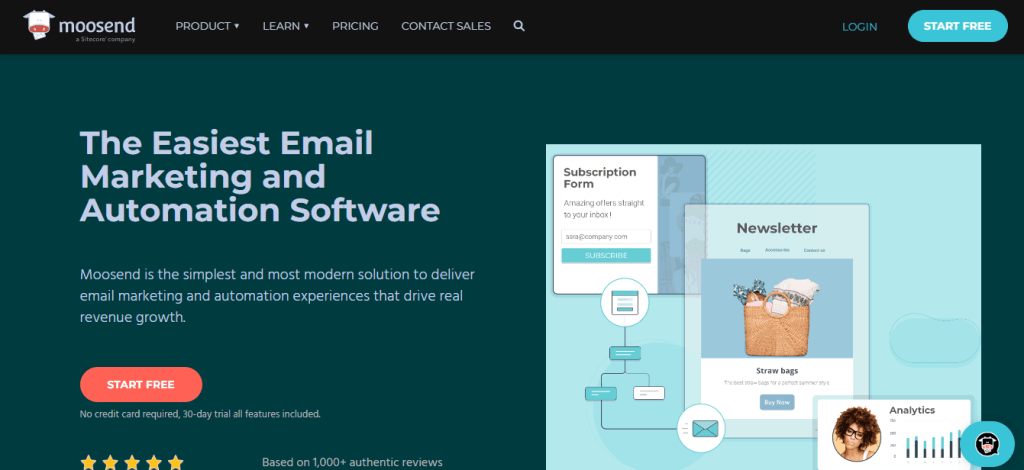
Task: Open the search magnifier icon
Action: (x=519, y=26)
